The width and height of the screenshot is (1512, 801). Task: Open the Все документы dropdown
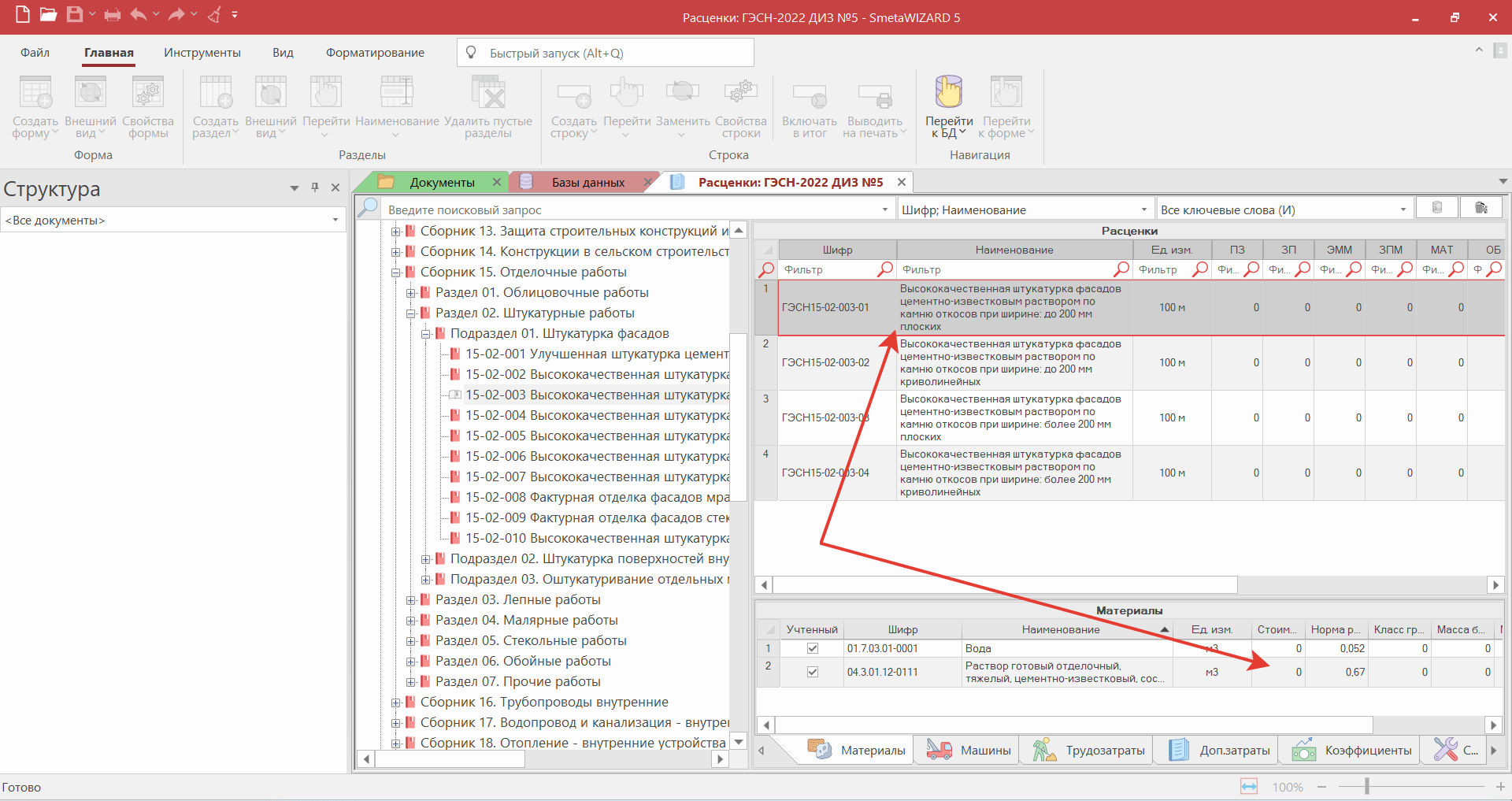pyautogui.click(x=335, y=220)
